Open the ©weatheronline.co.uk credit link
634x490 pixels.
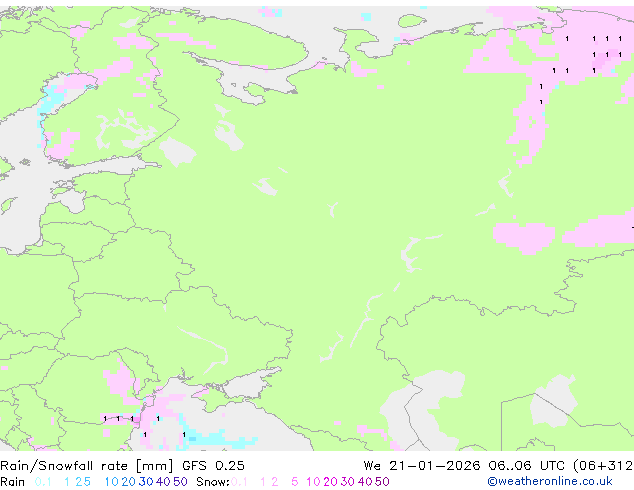click(550, 482)
